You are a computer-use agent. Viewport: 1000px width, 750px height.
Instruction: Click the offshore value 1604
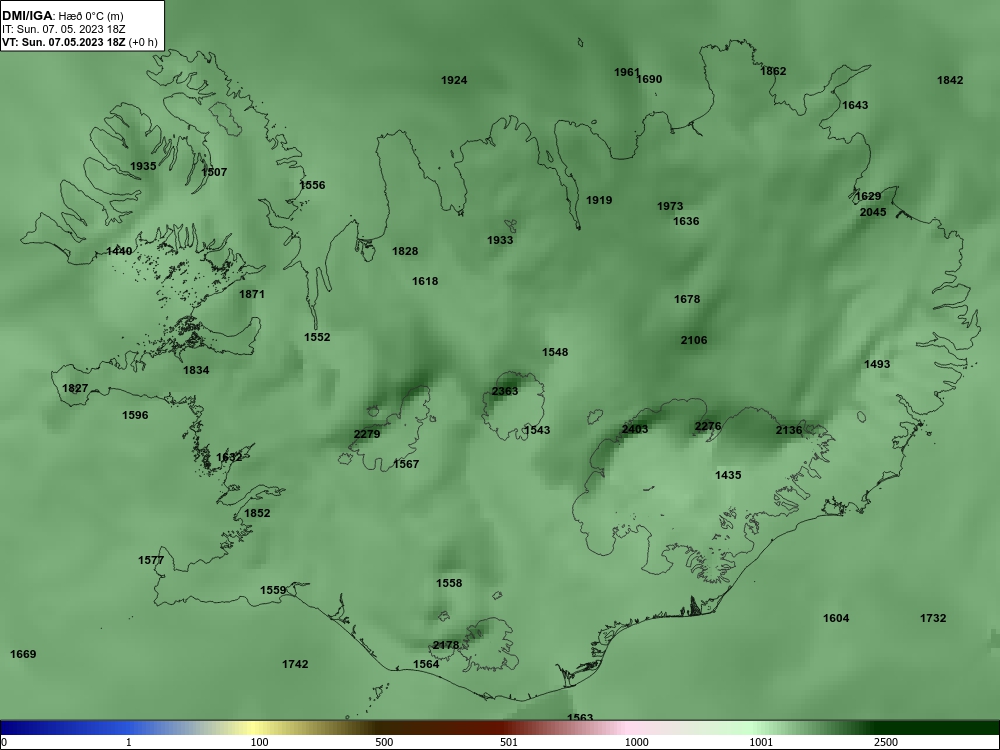pos(836,619)
